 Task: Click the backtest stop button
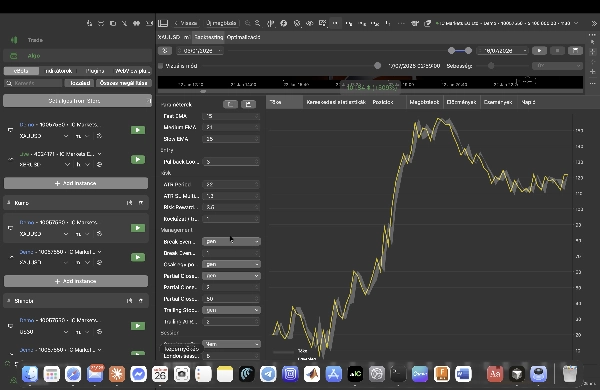[x=557, y=51]
